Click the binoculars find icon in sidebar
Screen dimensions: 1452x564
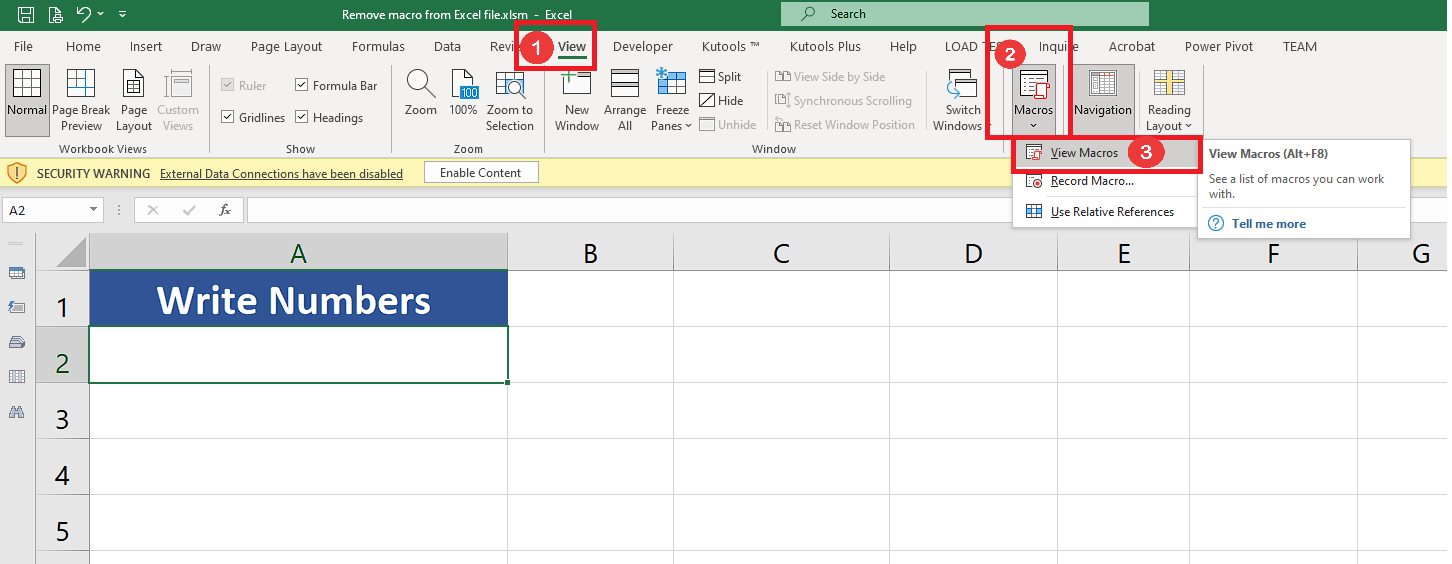(16, 411)
